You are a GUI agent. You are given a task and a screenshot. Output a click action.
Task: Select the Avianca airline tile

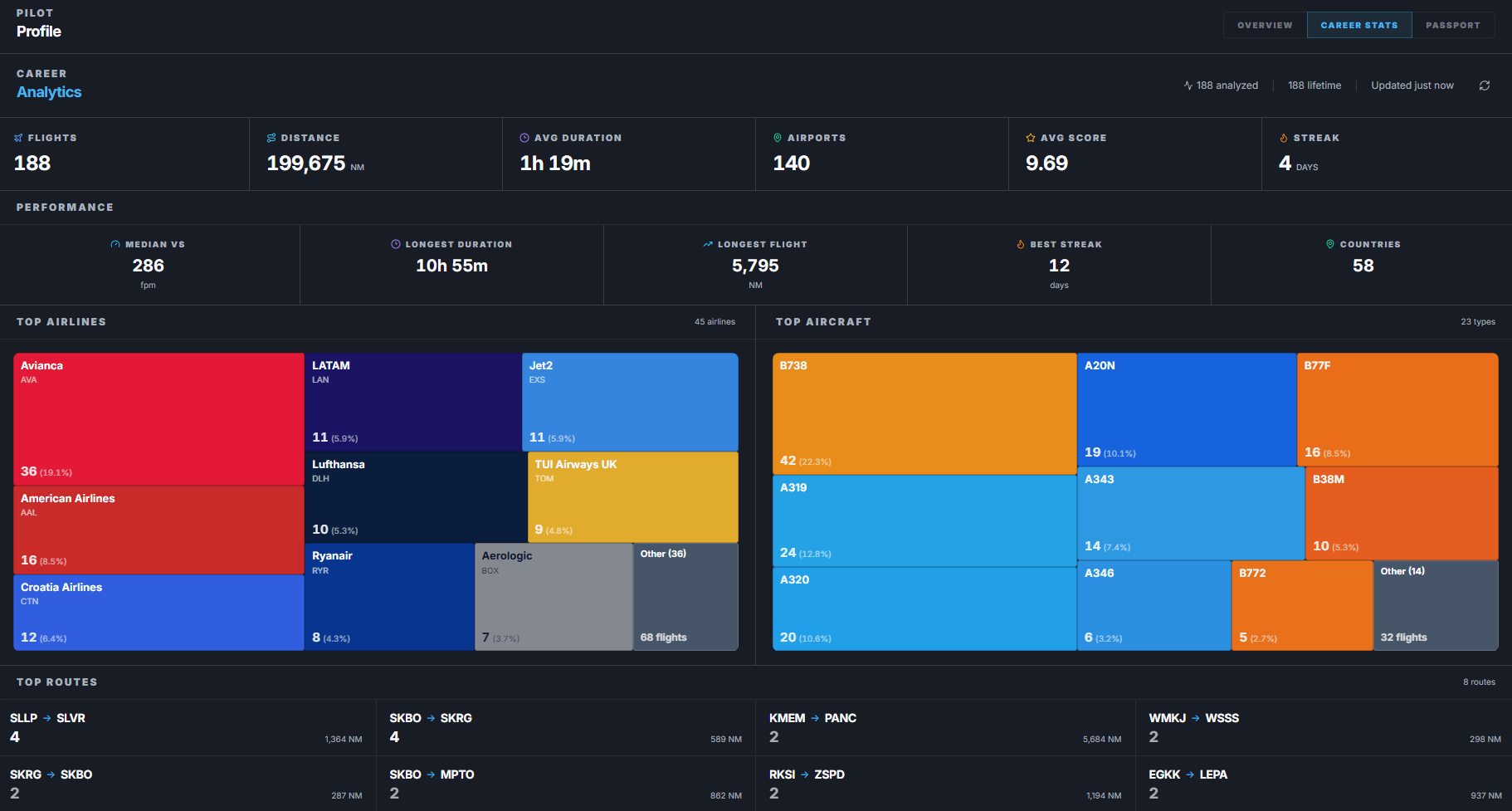(159, 419)
